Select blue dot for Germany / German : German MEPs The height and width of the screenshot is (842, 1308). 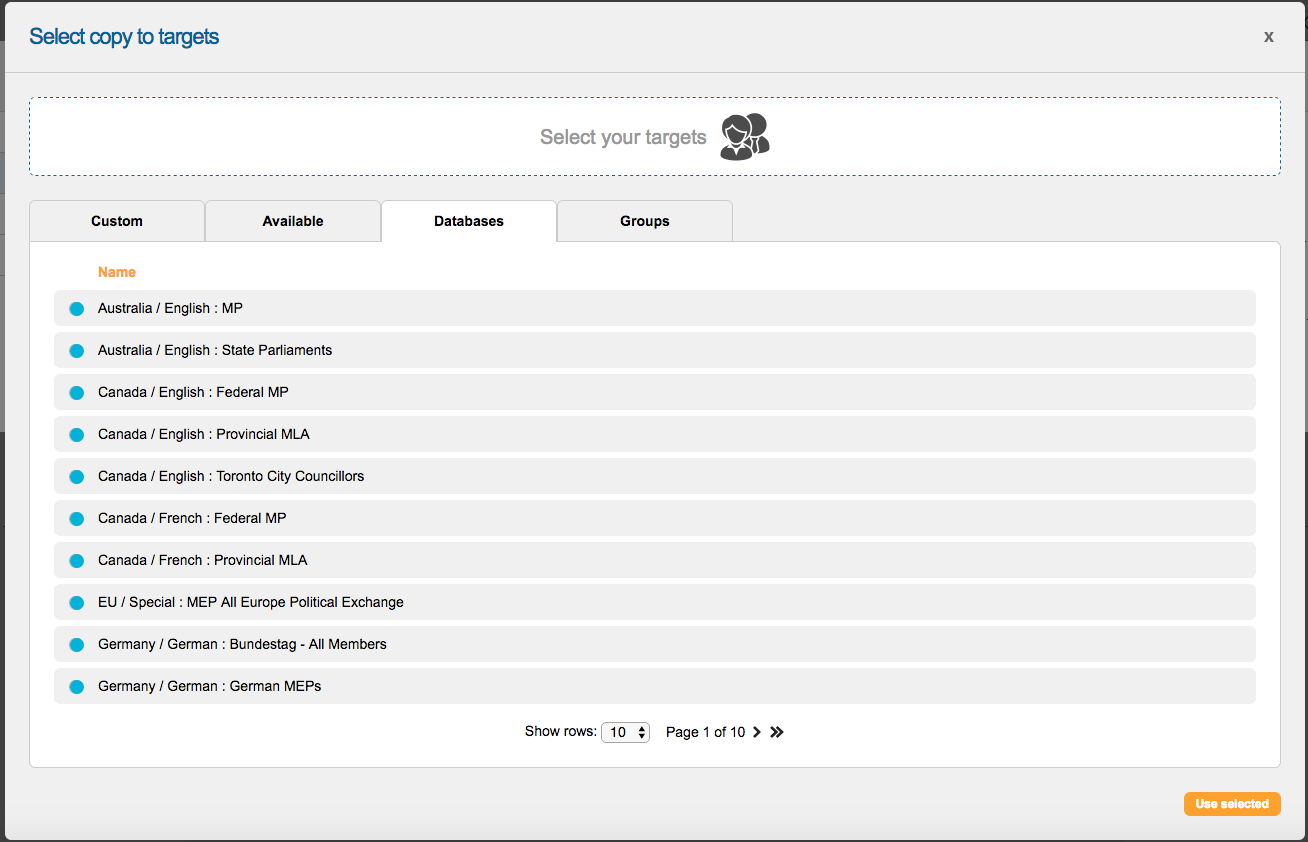[76, 687]
